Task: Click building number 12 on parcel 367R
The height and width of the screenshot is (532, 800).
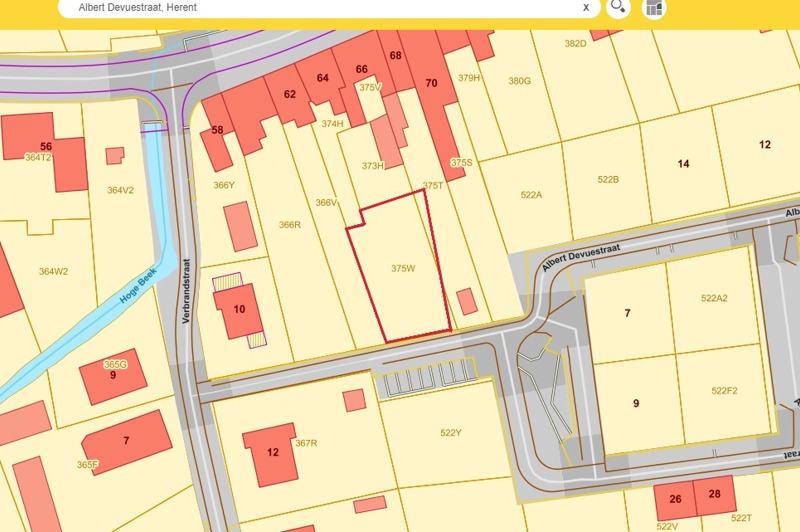Action: pyautogui.click(x=272, y=452)
